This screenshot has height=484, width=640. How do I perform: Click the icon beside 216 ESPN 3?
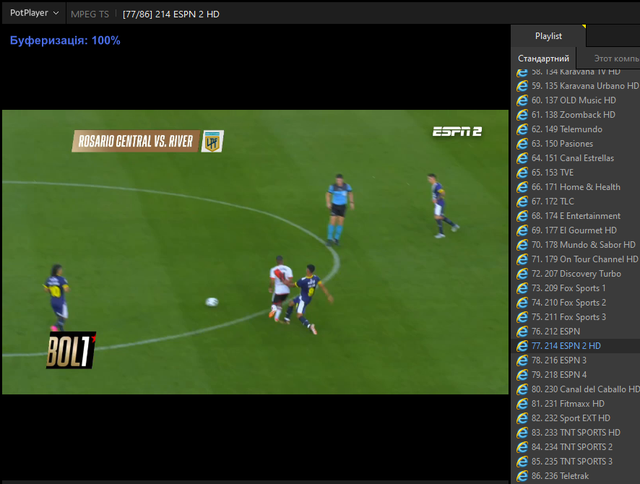pyautogui.click(x=522, y=361)
